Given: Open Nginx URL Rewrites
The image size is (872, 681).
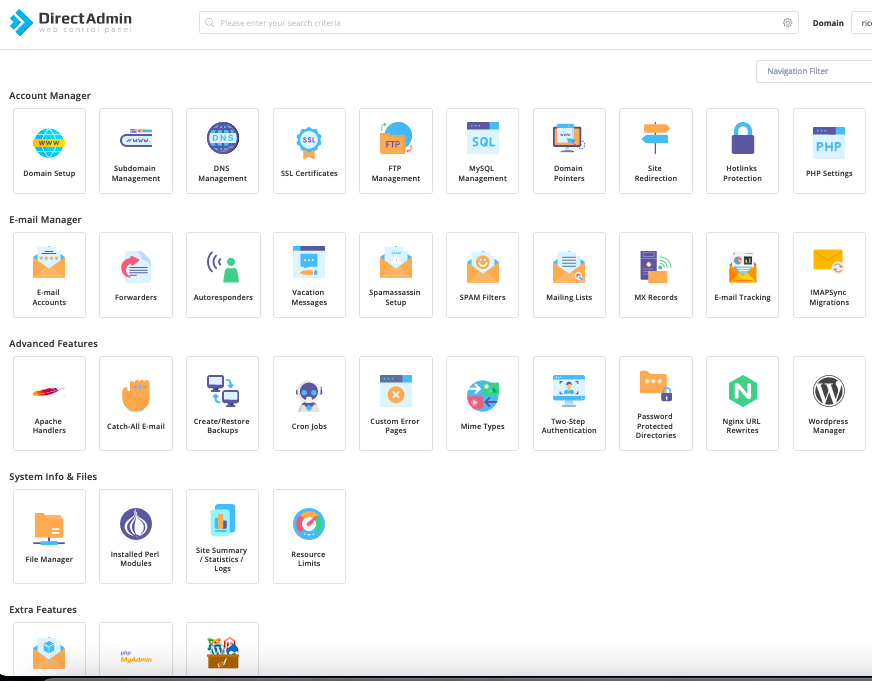Looking at the screenshot, I should click(x=742, y=403).
